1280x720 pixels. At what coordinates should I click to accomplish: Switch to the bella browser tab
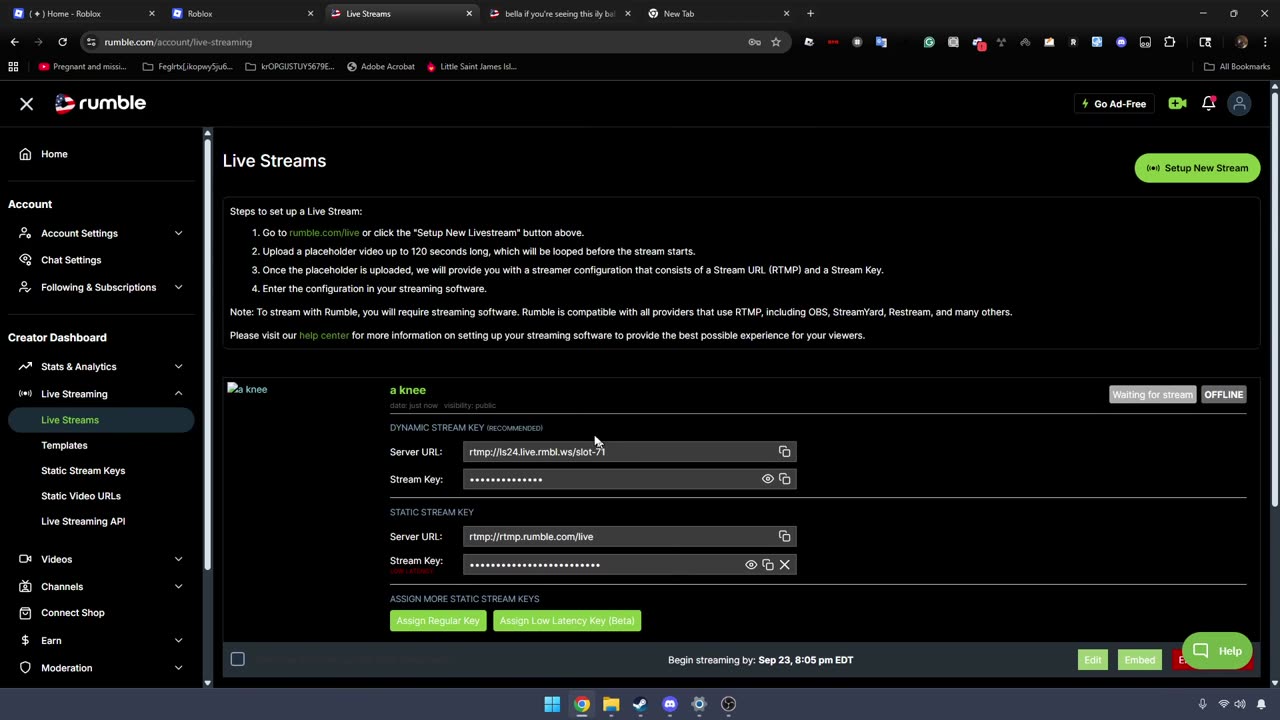560,14
